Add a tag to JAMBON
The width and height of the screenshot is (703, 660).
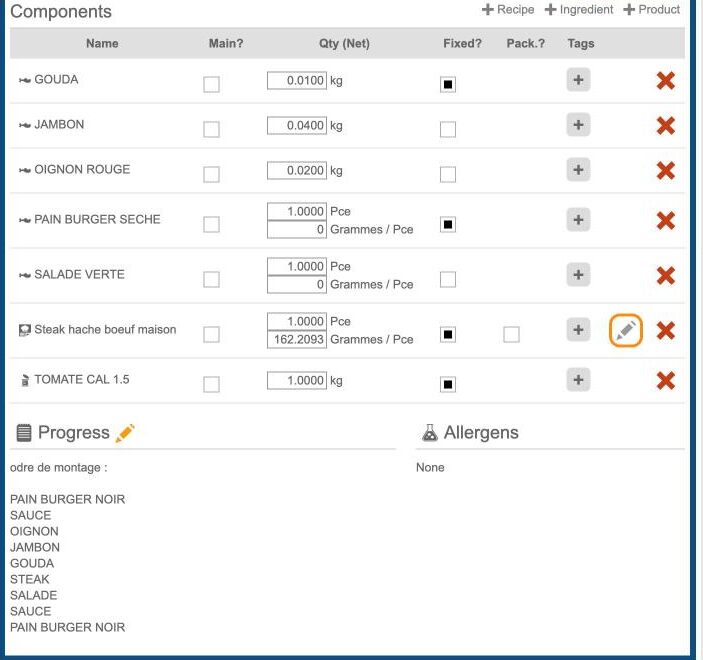(x=578, y=125)
